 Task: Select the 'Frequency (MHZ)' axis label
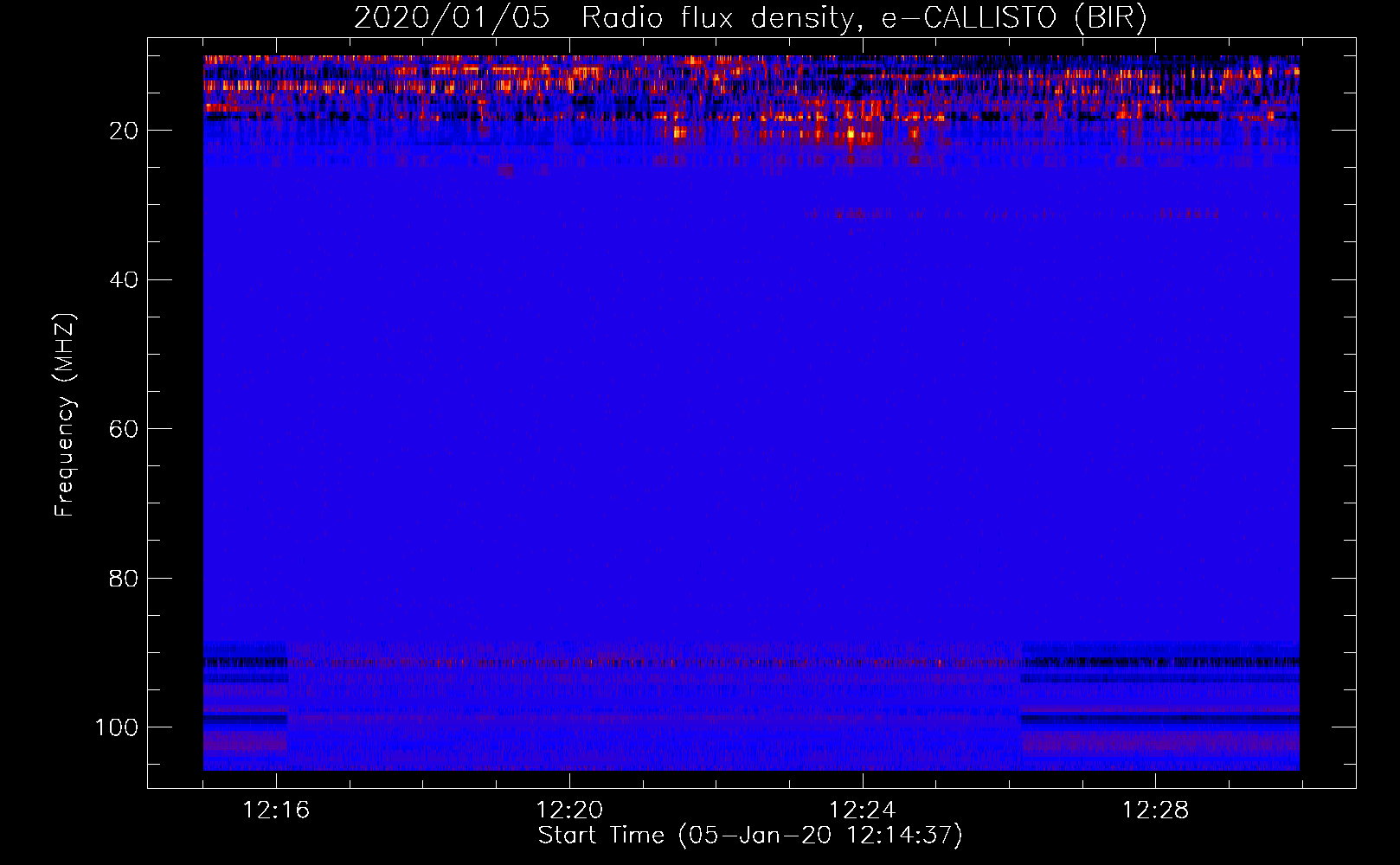(65, 414)
